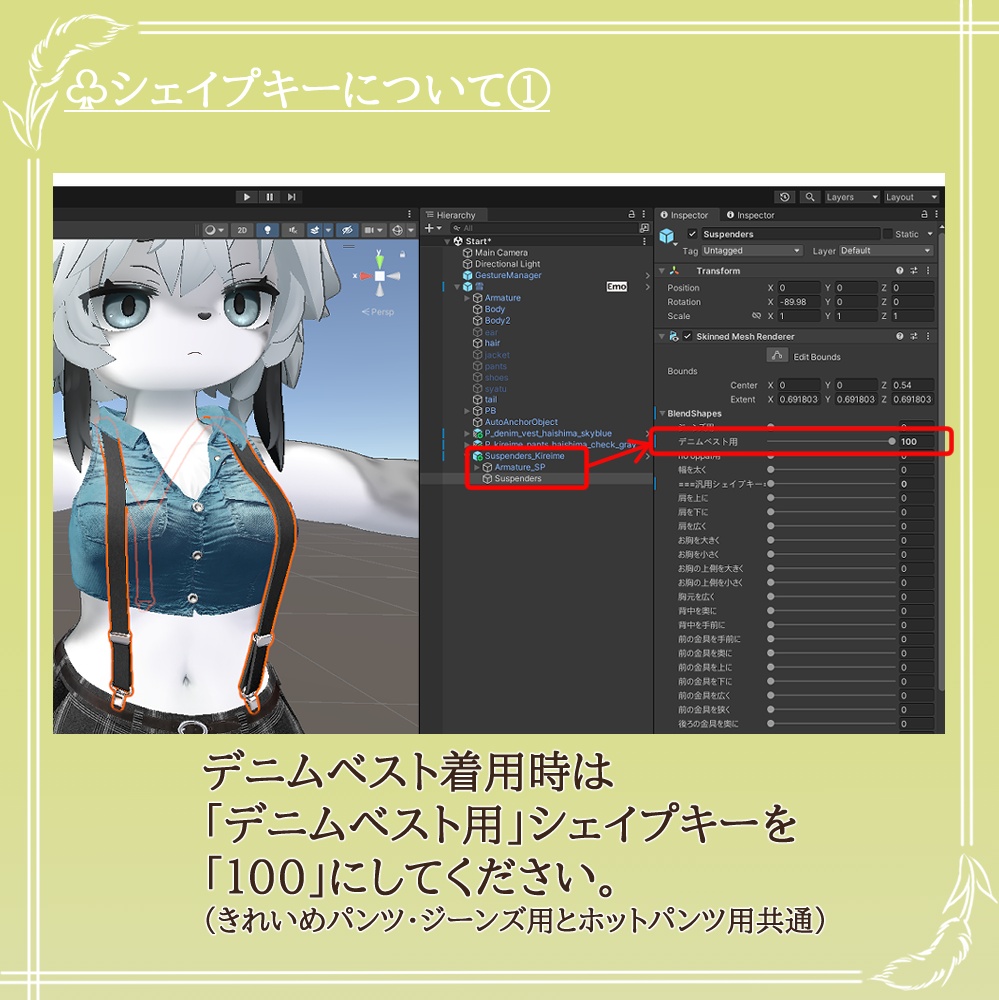Screen dimensions: 999x1000
Task: Open the Undo History clock icon
Action: (785, 197)
